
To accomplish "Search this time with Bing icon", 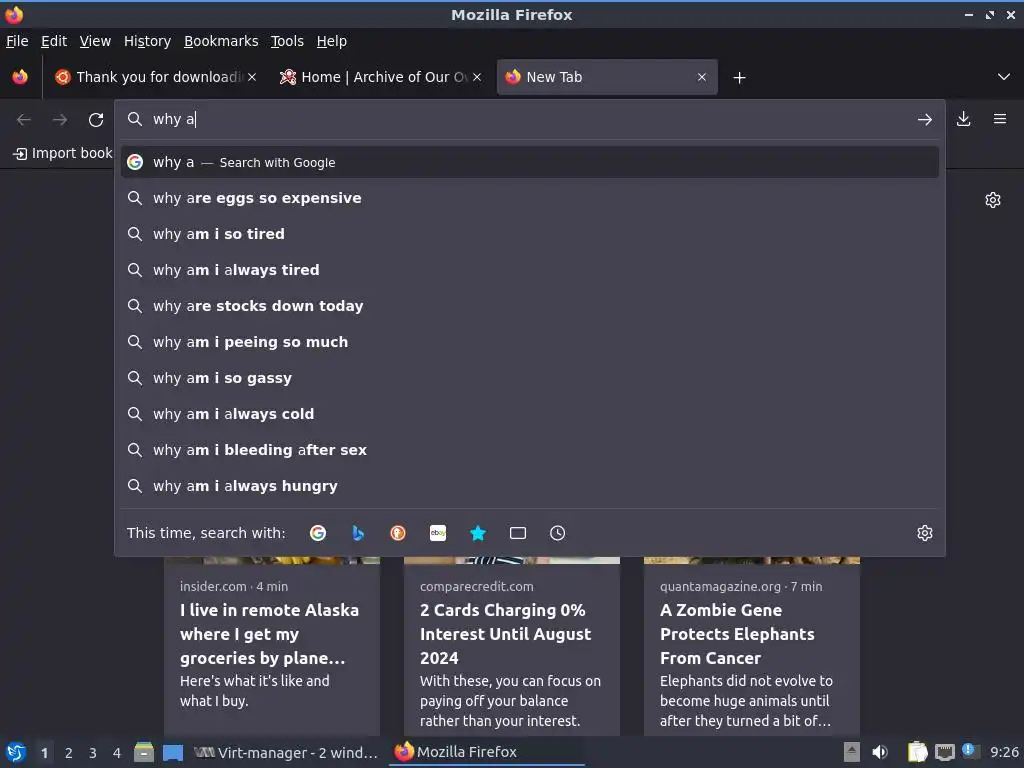I will pyautogui.click(x=358, y=533).
